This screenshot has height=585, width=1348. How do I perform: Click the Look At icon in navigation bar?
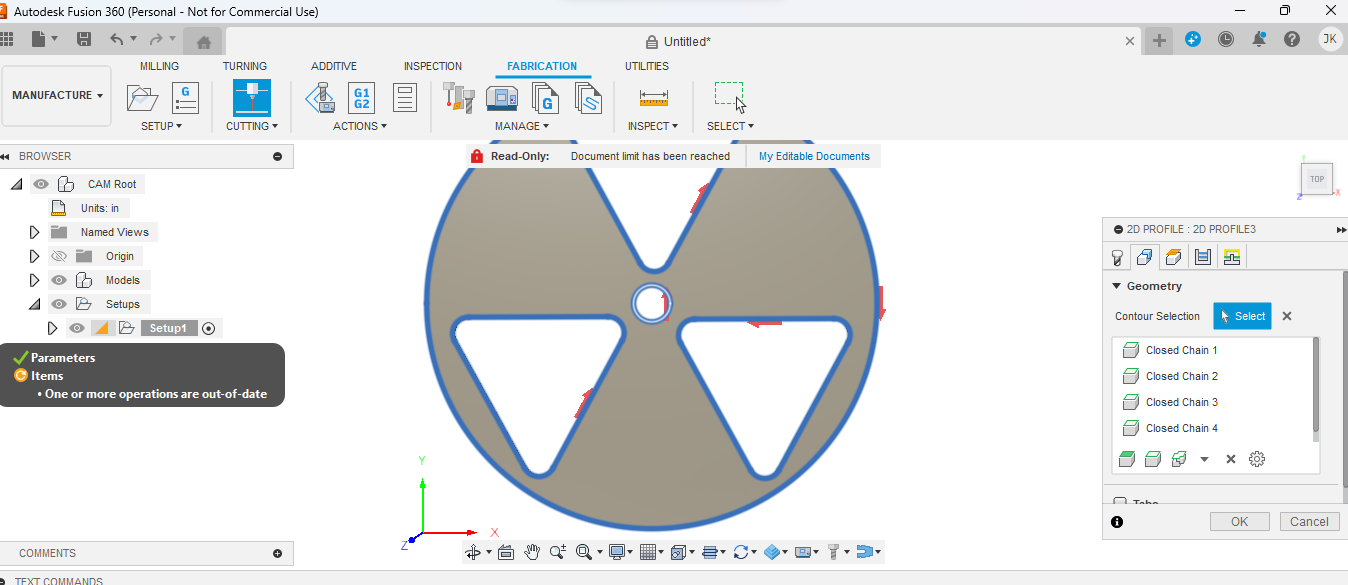pyautogui.click(x=505, y=552)
